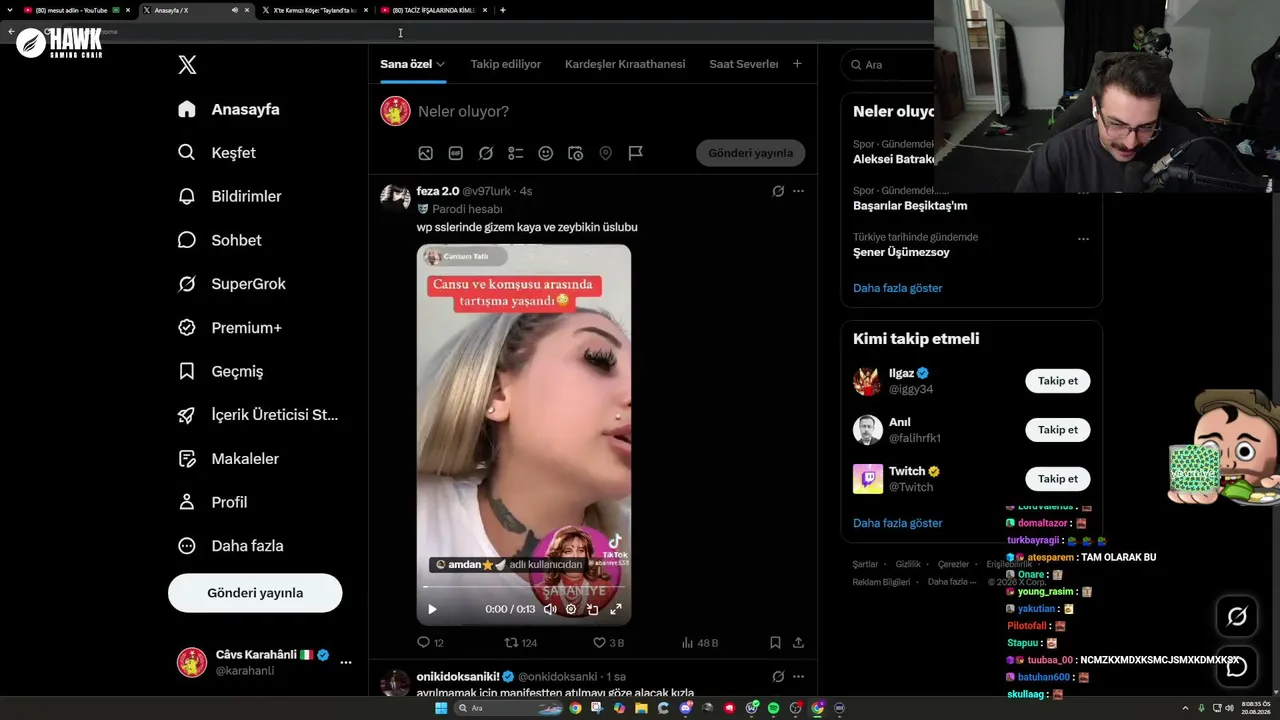Screen dimensions: 1280x720
Task: Open video settings gear icon
Action: [571, 609]
